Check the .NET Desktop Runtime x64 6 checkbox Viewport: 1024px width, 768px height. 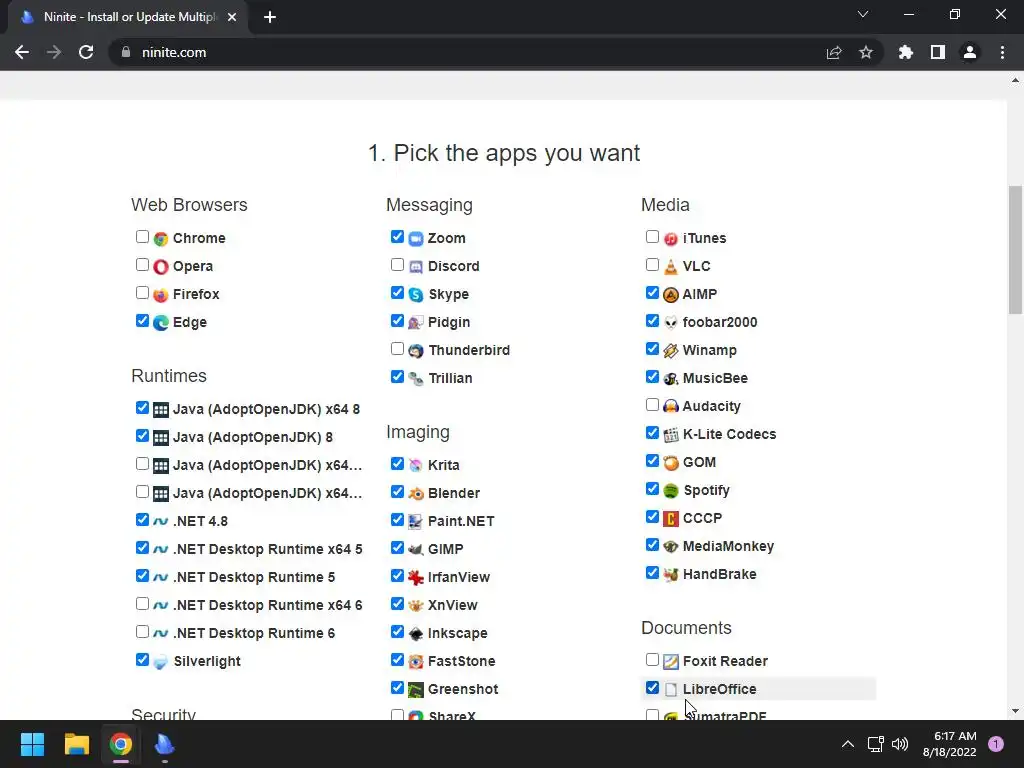click(142, 603)
